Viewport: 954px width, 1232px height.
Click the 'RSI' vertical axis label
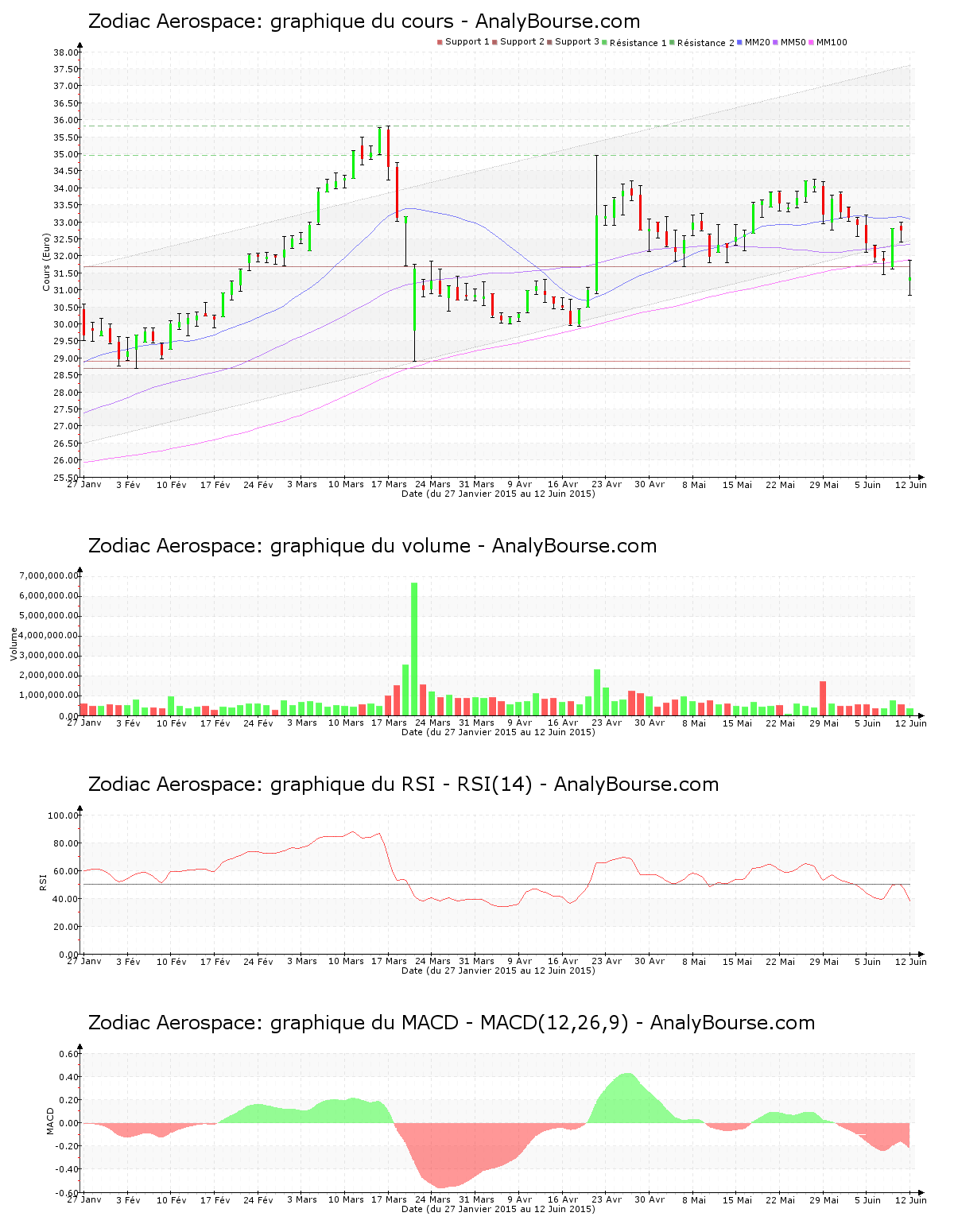[x=43, y=881]
